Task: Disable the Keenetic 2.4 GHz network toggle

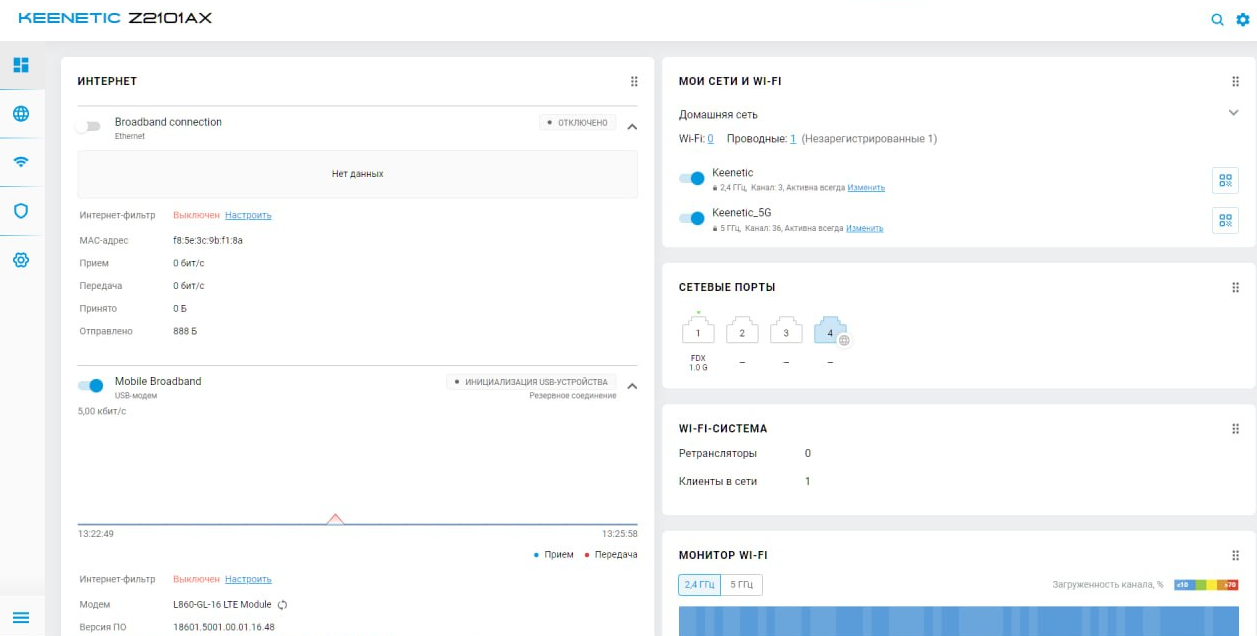Action: coord(691,178)
